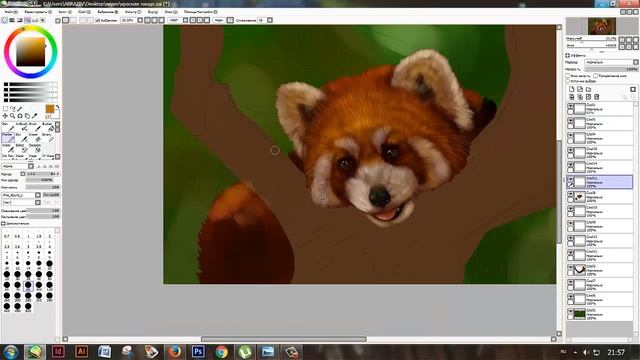Open the rotation angle dropdown
Image resolution: width=640 pixels, height=360 pixels.
185,20
